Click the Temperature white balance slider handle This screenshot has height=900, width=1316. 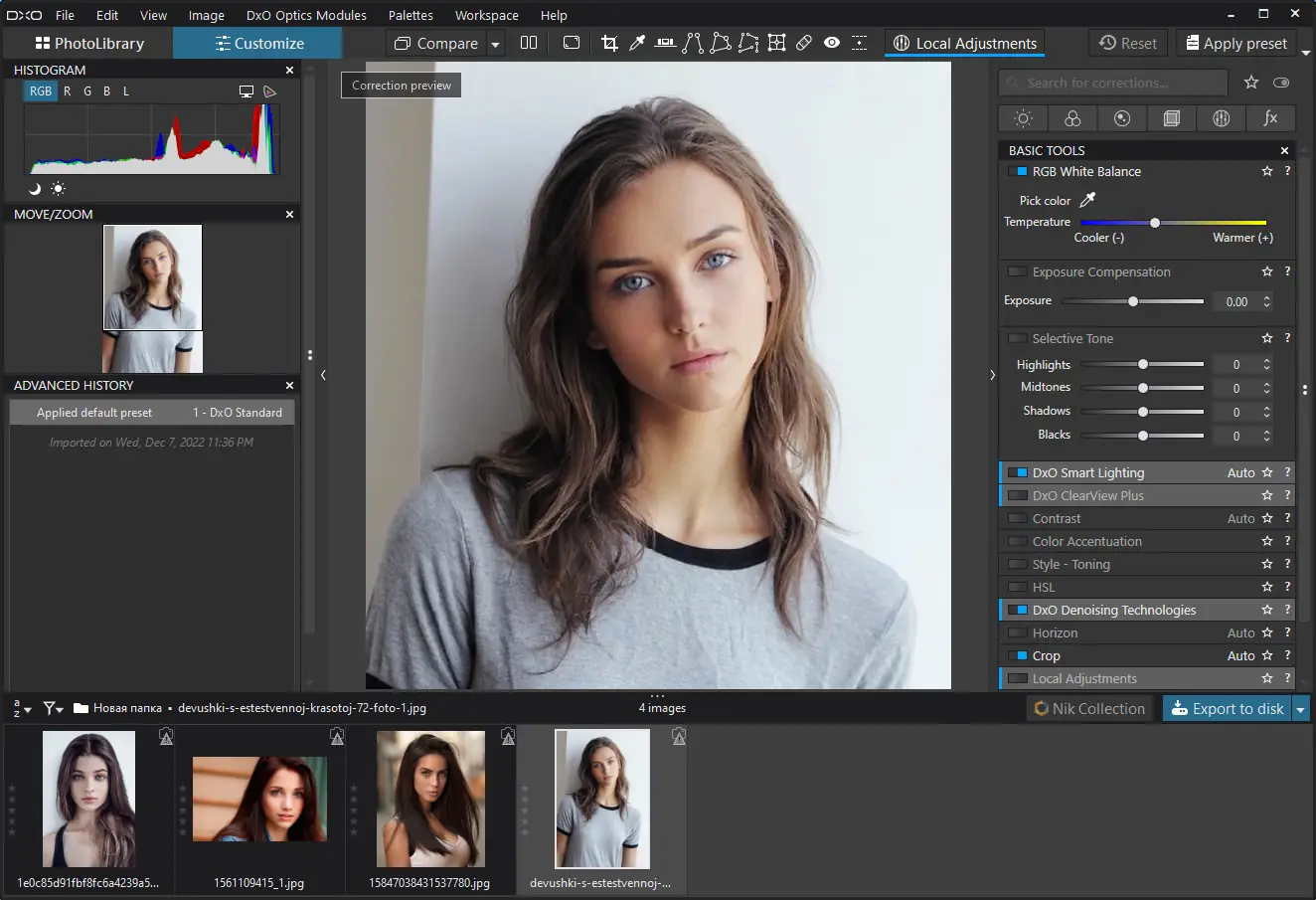pyautogui.click(x=1154, y=222)
